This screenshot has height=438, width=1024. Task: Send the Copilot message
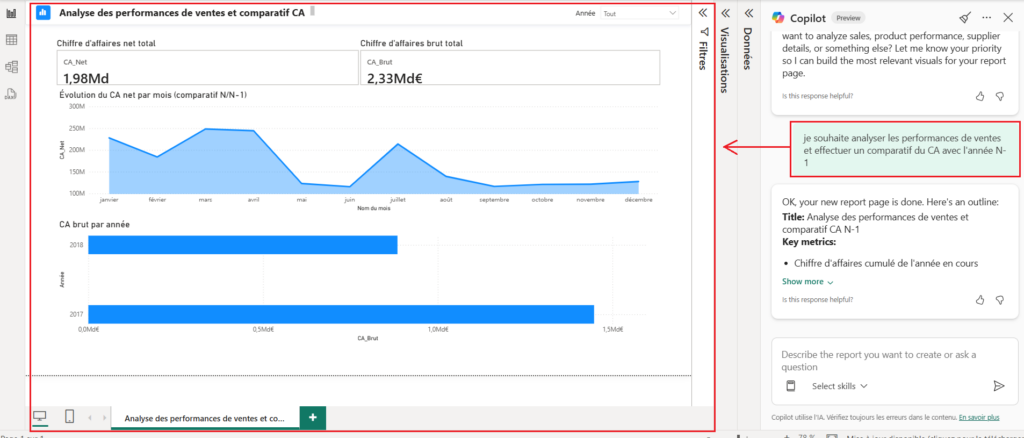999,386
